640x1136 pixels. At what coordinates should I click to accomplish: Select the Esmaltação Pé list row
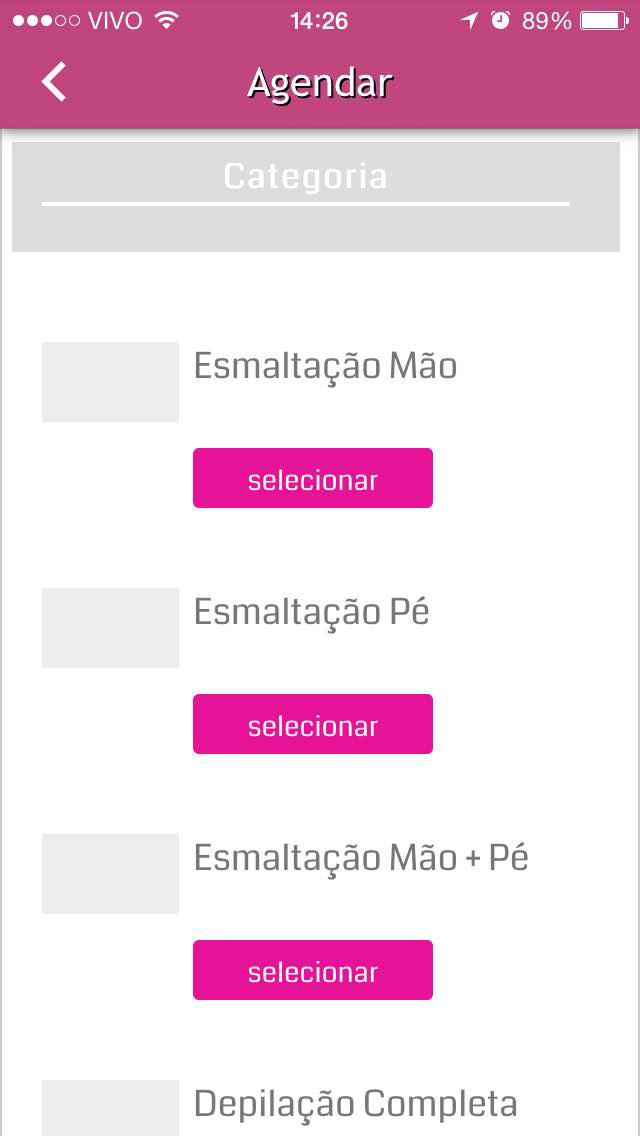pyautogui.click(x=312, y=611)
